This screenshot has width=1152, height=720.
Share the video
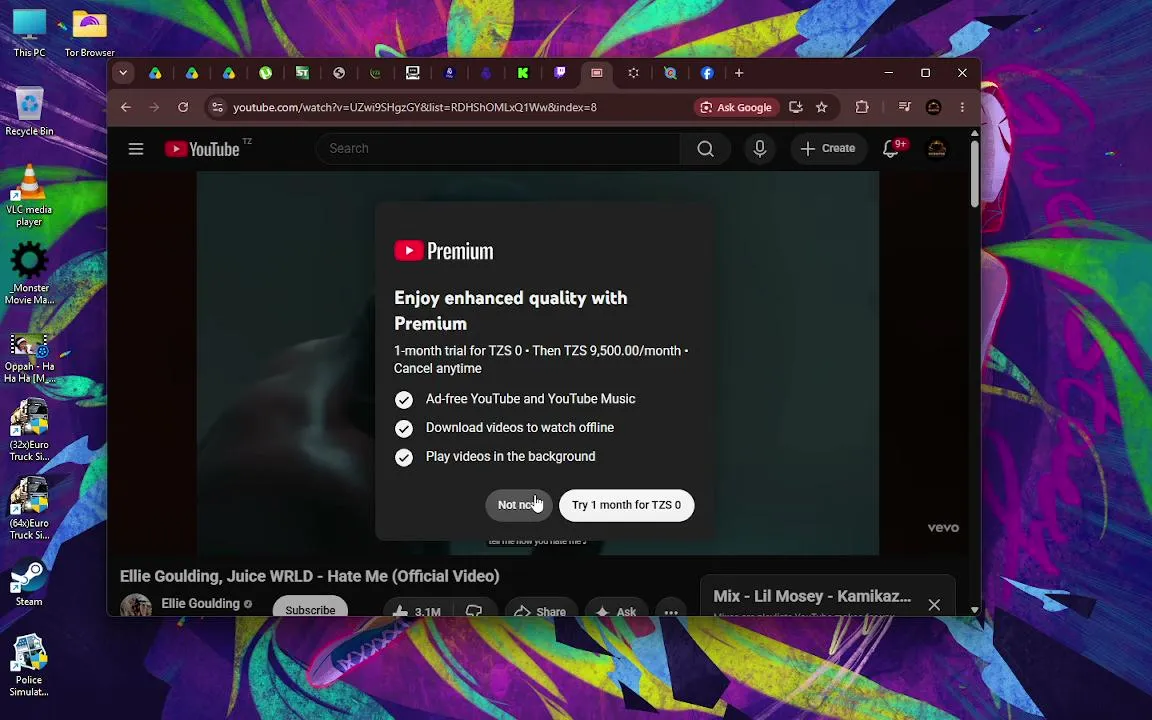pyautogui.click(x=541, y=608)
